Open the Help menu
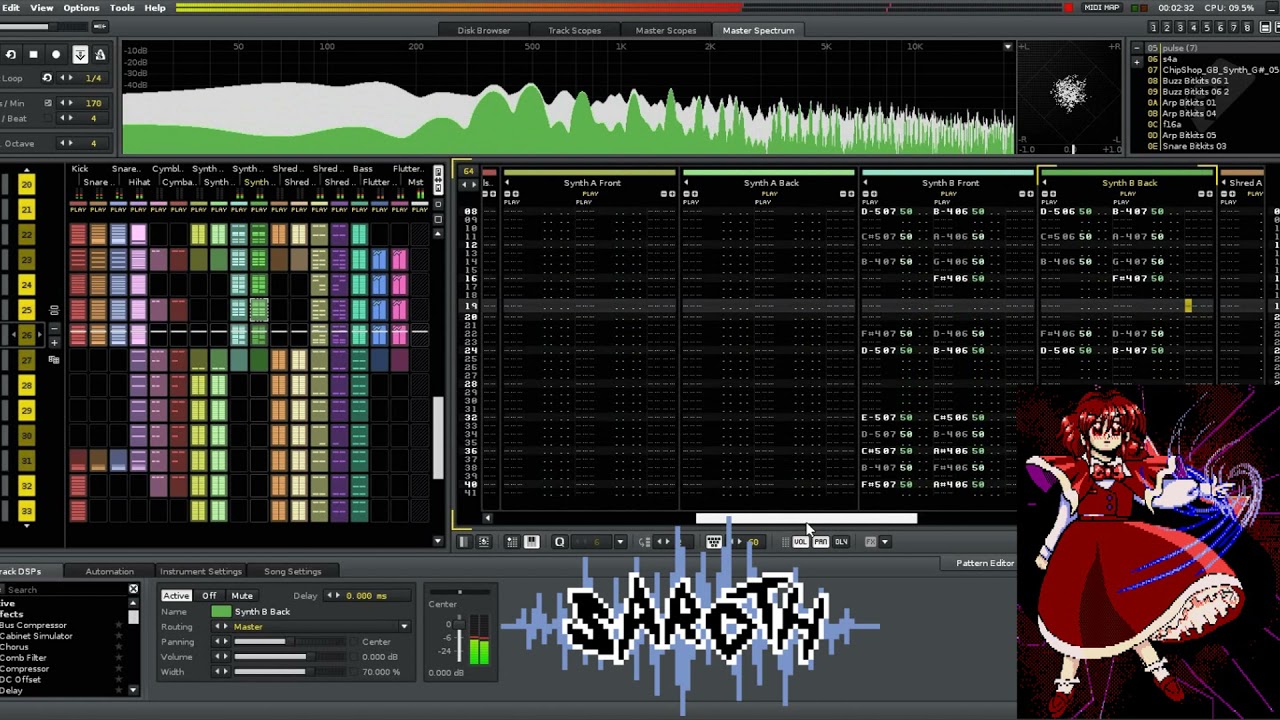 coord(155,8)
